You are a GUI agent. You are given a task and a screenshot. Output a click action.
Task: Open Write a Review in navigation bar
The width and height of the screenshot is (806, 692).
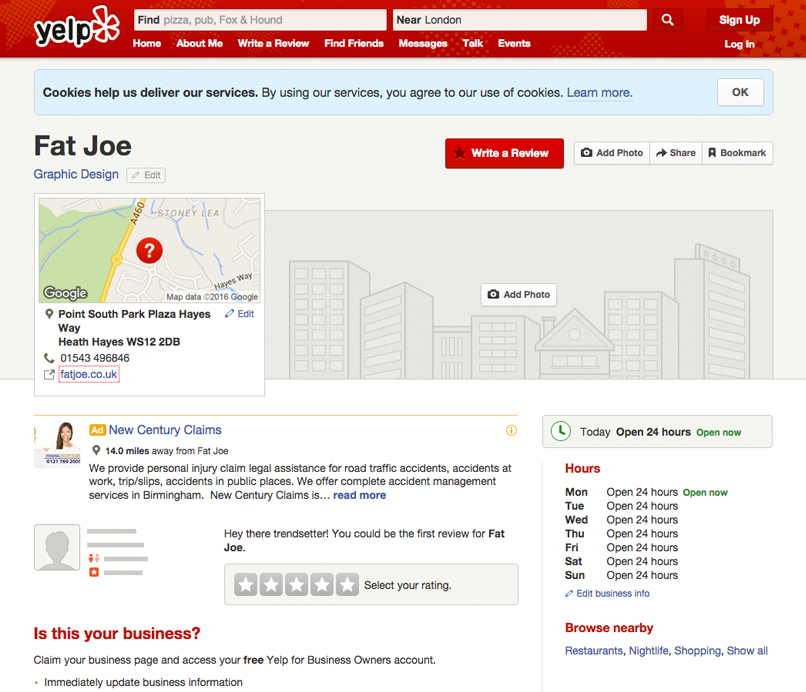tap(273, 44)
